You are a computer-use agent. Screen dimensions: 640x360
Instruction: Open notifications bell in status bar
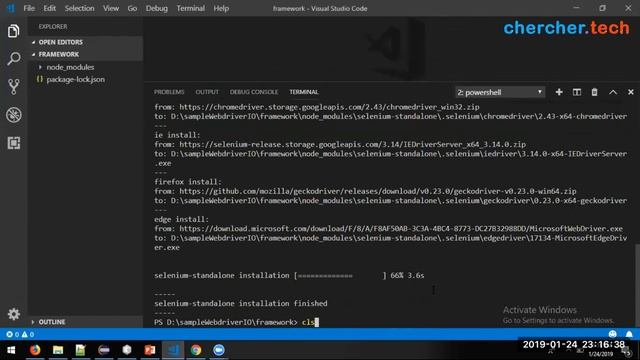[629, 334]
